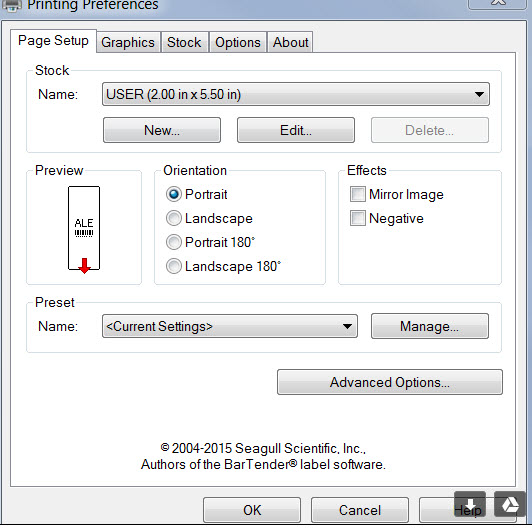The width and height of the screenshot is (532, 528).
Task: Expand the Preset Name dropdown
Action: click(230, 326)
